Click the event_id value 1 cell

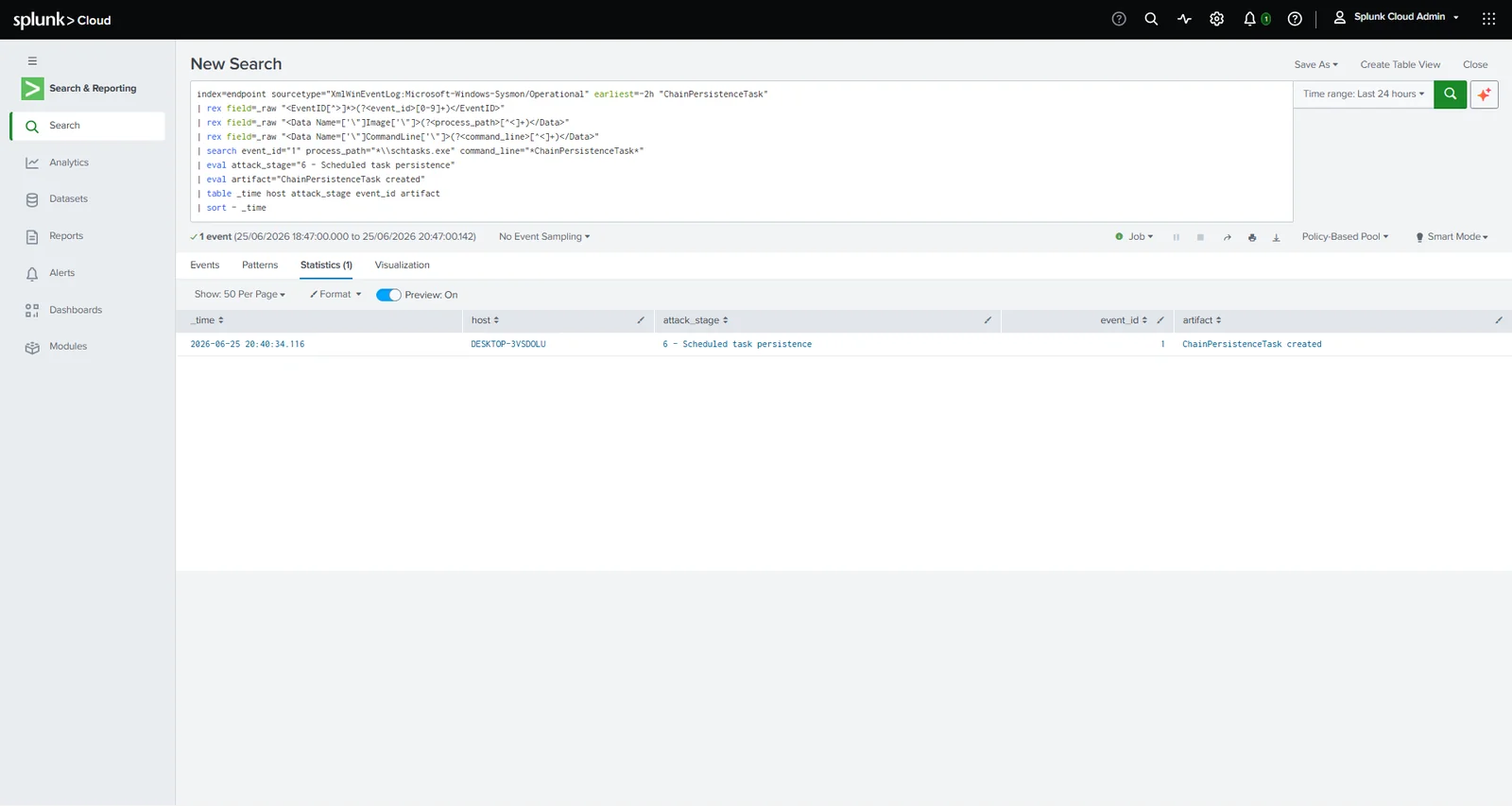[x=1162, y=345]
